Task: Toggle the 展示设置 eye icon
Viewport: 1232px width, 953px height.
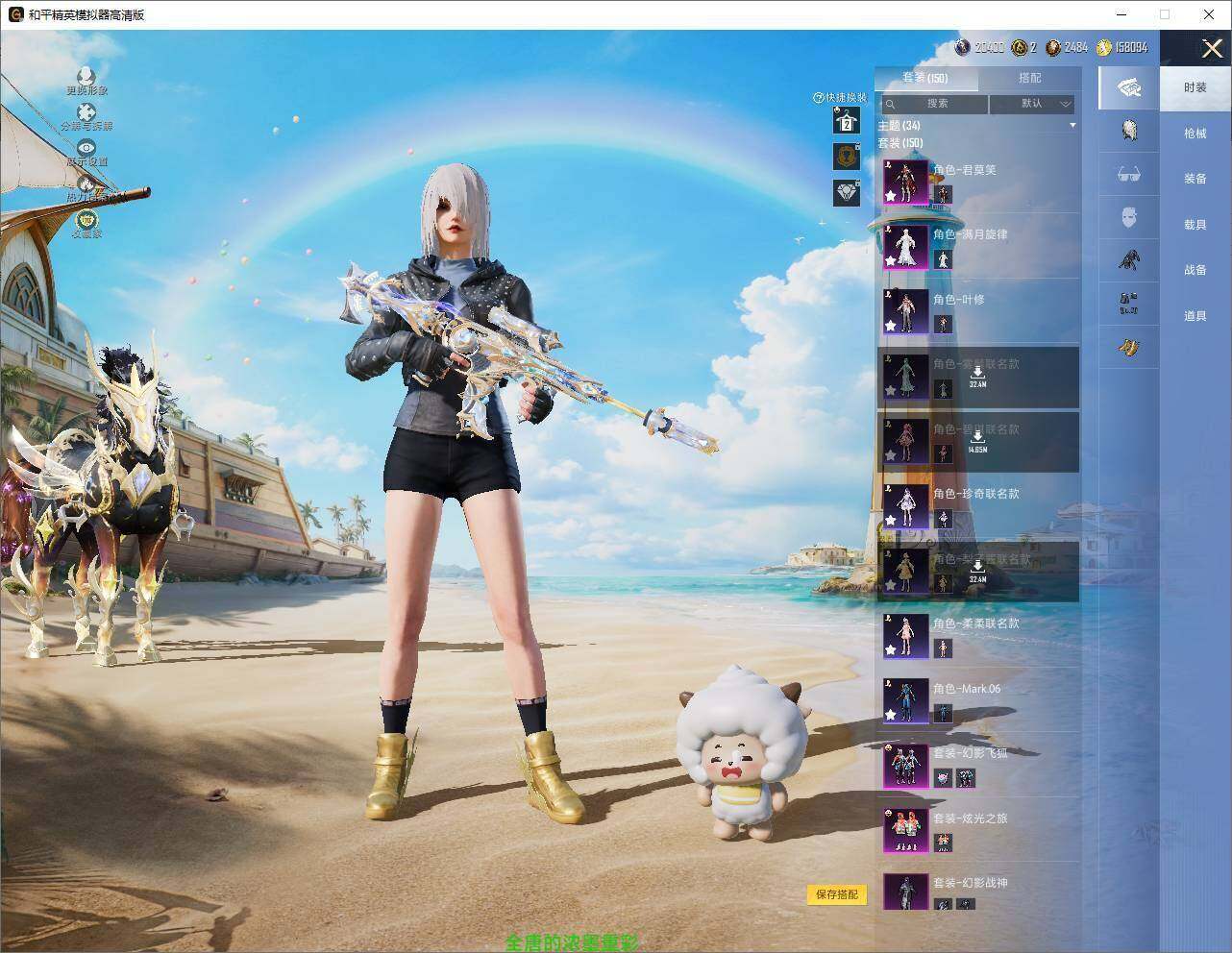Action: (x=86, y=148)
